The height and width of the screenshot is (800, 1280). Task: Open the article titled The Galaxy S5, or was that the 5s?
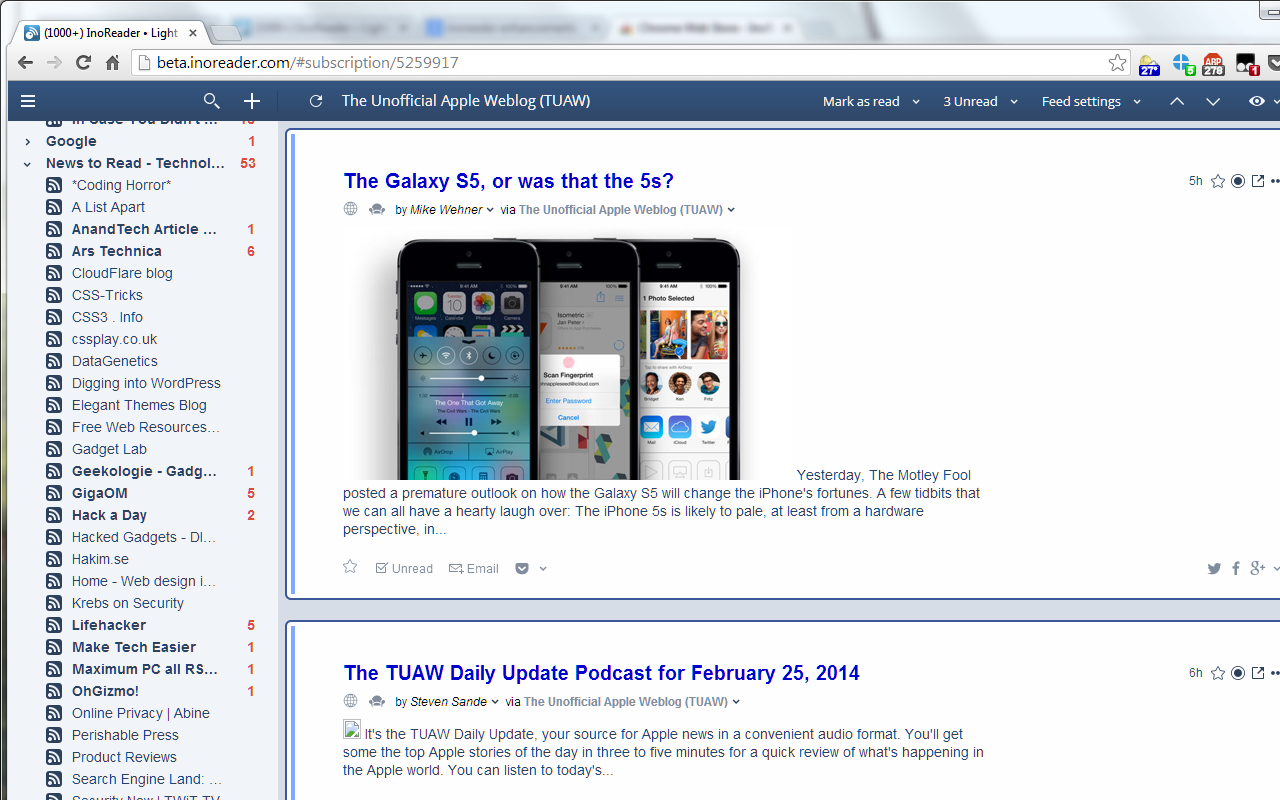click(x=509, y=181)
